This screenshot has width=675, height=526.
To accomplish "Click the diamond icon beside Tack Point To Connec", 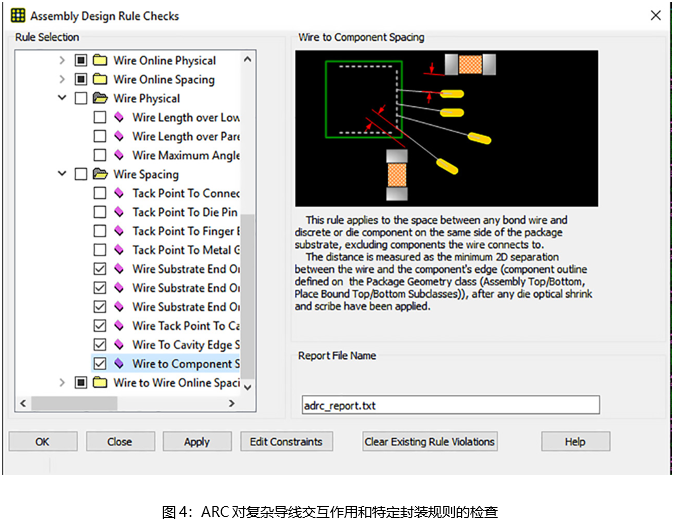I will click(119, 193).
